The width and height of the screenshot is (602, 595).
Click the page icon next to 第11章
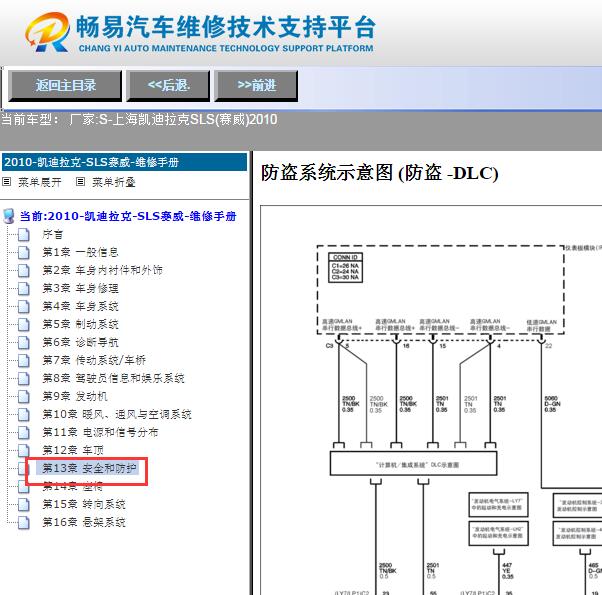[x=24, y=432]
